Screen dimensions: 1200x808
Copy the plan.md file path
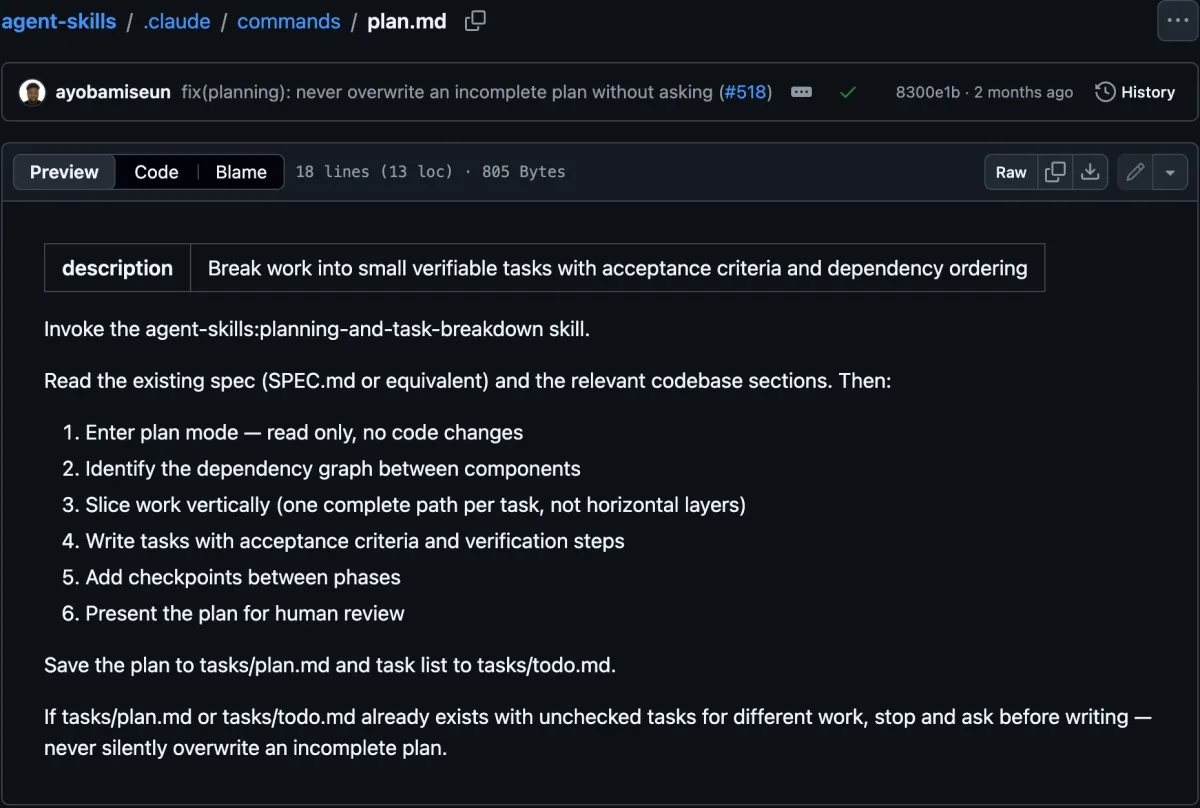(476, 21)
